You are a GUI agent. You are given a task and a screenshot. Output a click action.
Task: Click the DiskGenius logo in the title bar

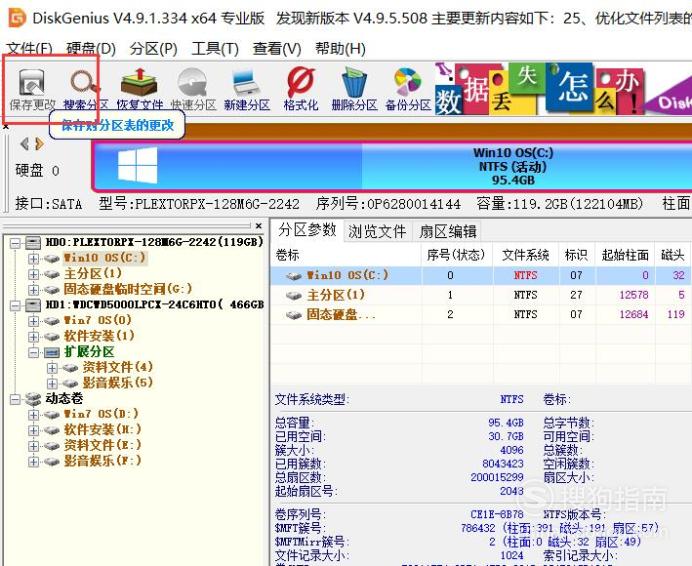point(18,18)
